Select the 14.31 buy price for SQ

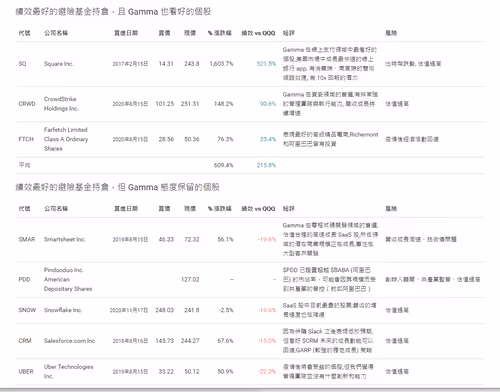tap(166, 64)
